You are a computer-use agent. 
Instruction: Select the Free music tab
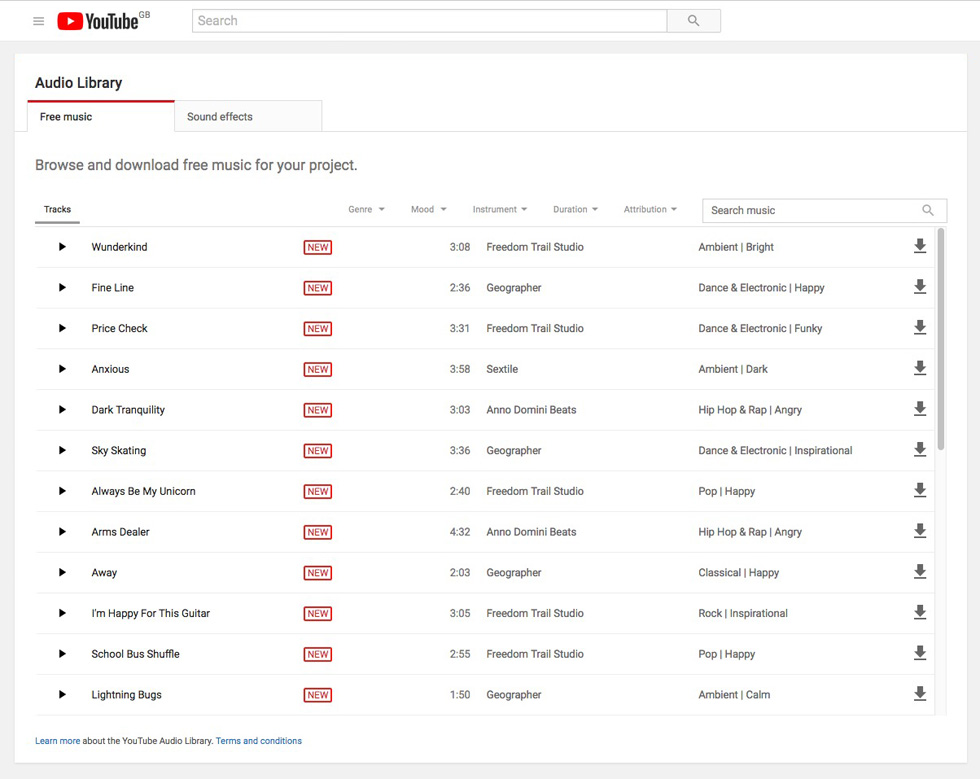[101, 117]
